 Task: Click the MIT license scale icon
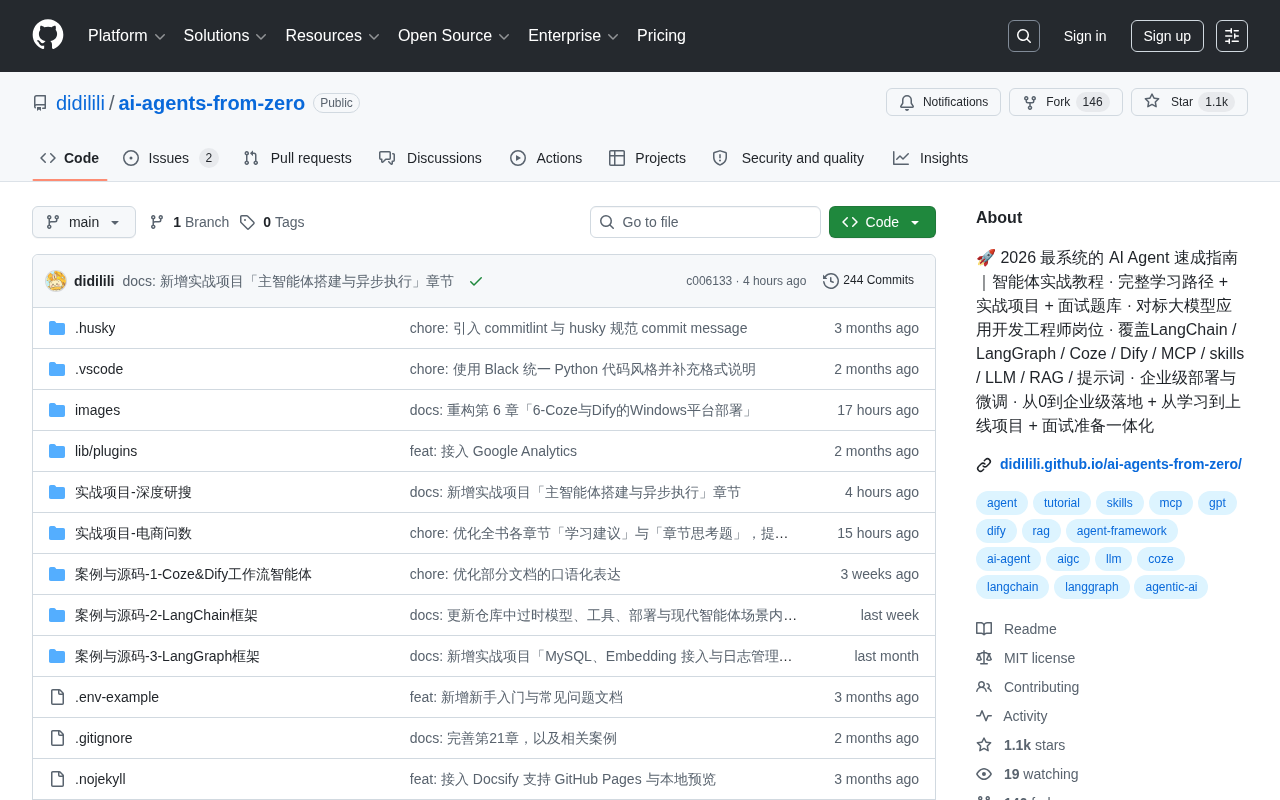coord(984,658)
